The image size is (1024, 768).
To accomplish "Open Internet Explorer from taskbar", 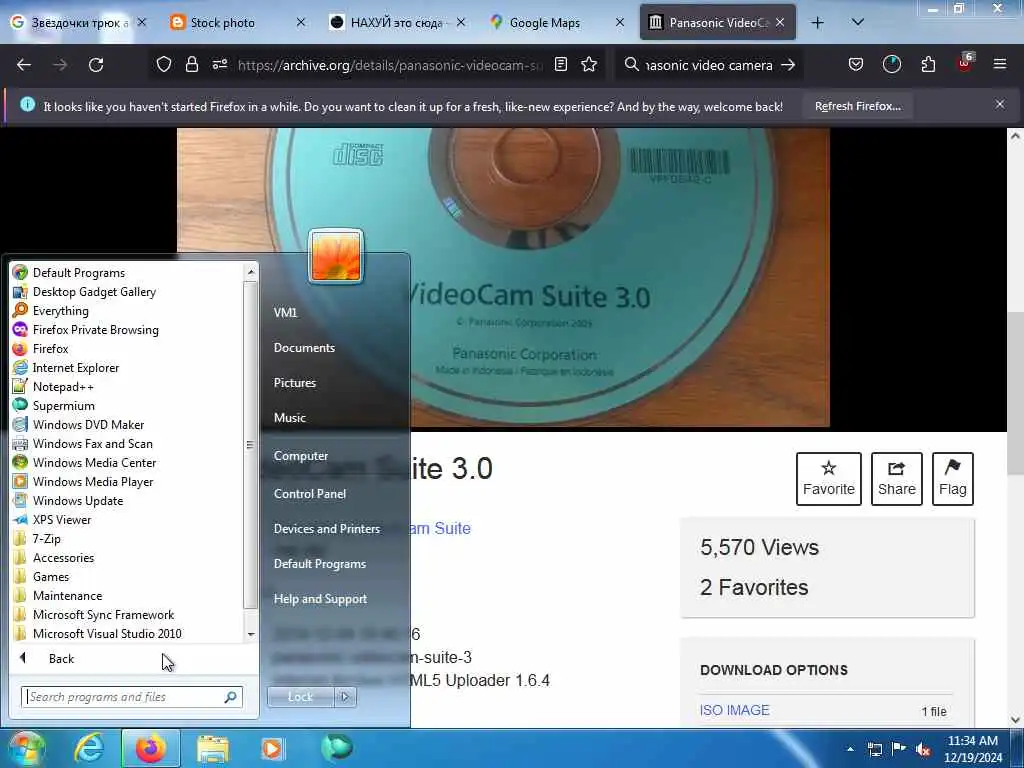I will (x=89, y=748).
